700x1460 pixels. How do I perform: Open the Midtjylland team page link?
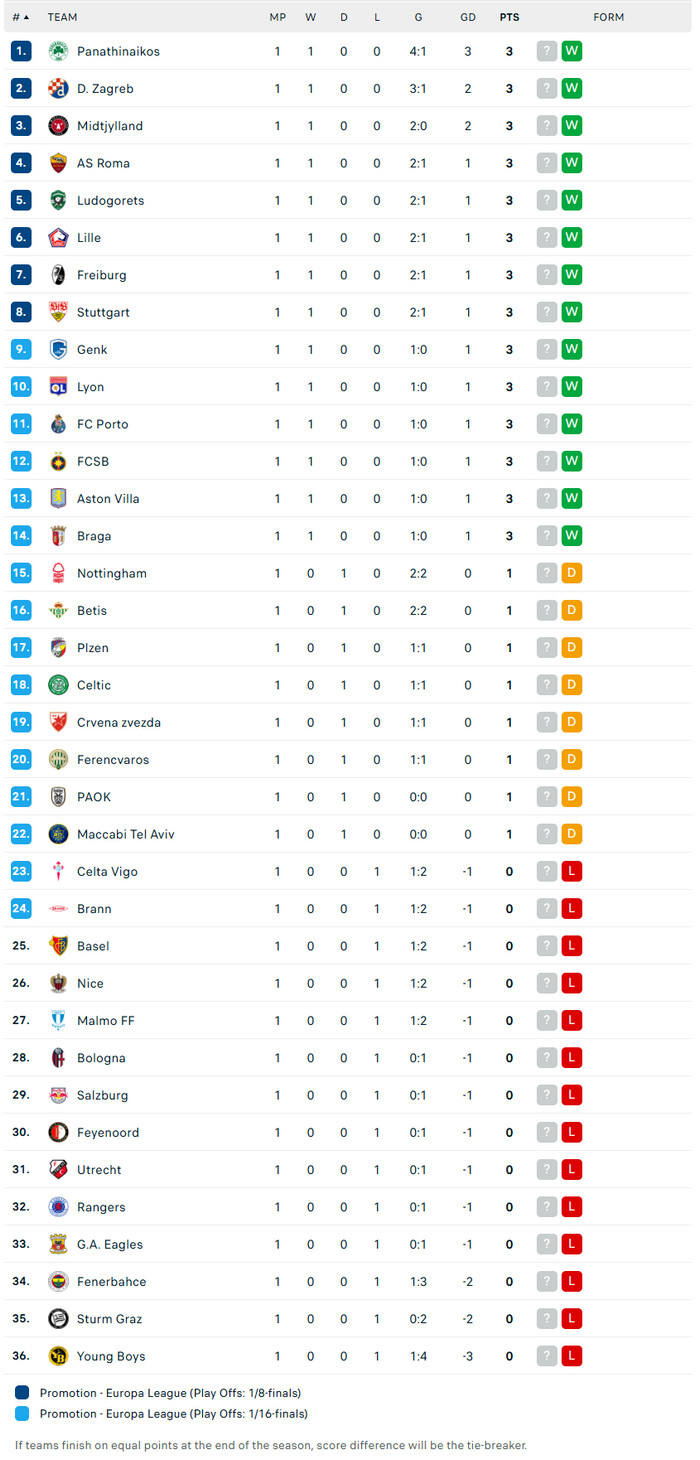point(110,126)
